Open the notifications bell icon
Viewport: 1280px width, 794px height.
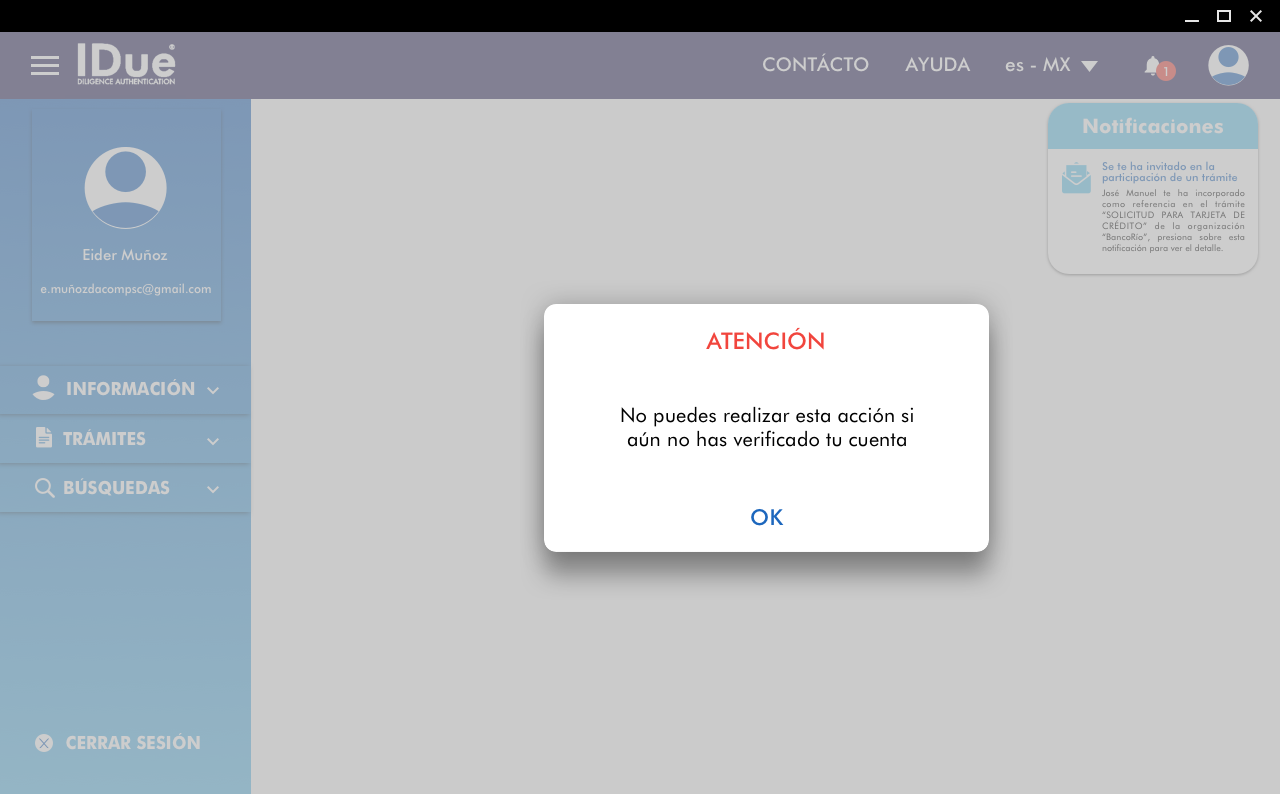(x=1153, y=66)
